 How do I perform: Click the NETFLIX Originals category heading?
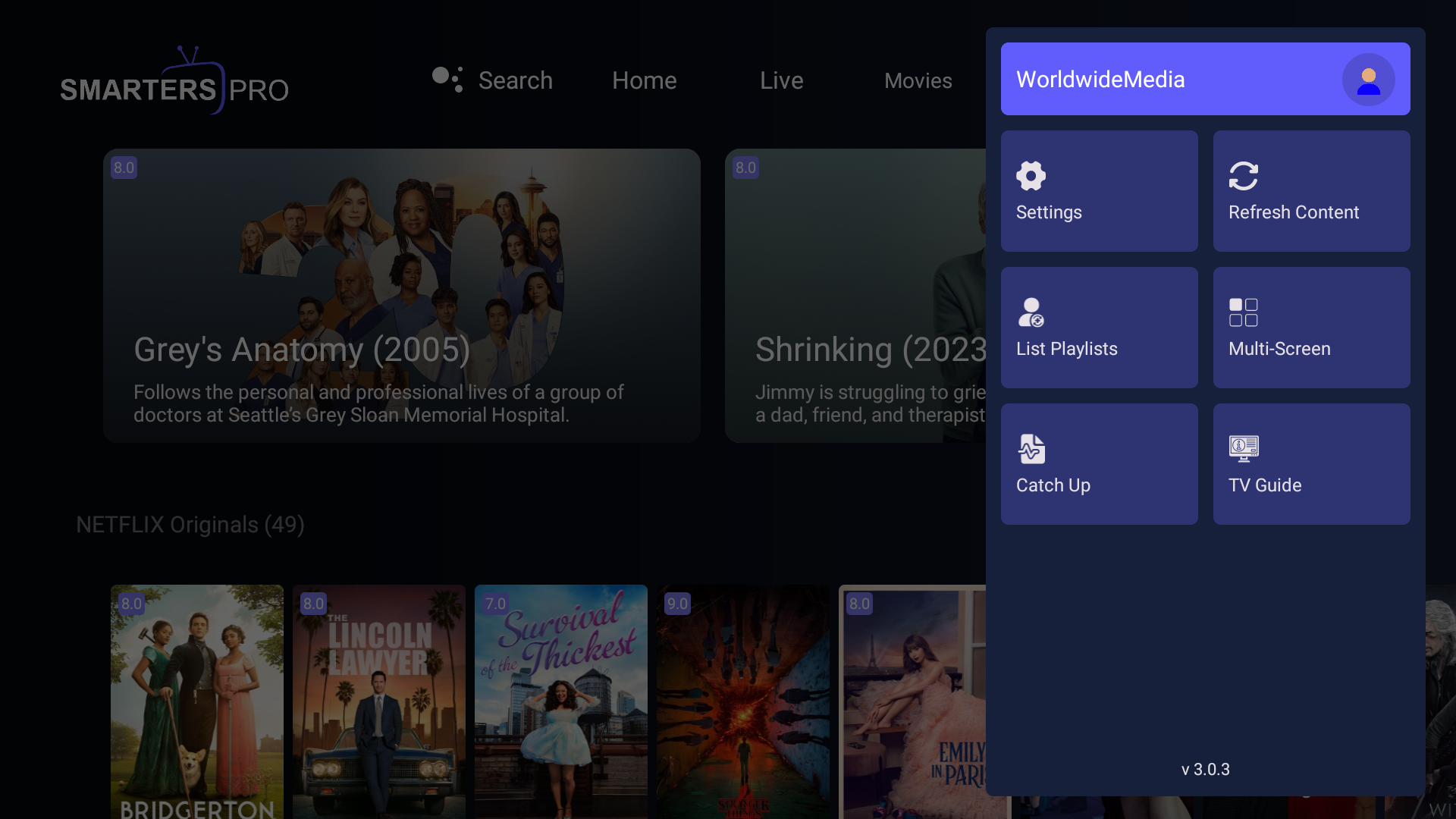click(190, 525)
